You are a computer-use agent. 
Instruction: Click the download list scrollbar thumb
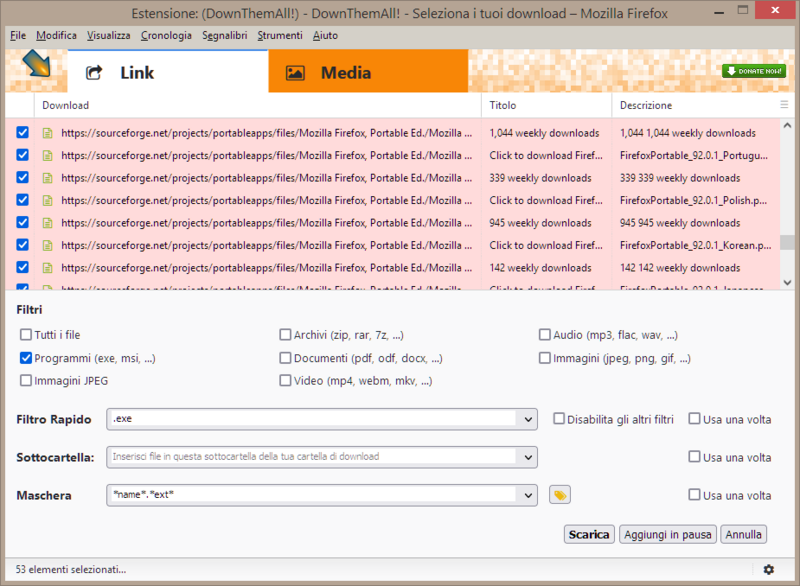tap(787, 242)
